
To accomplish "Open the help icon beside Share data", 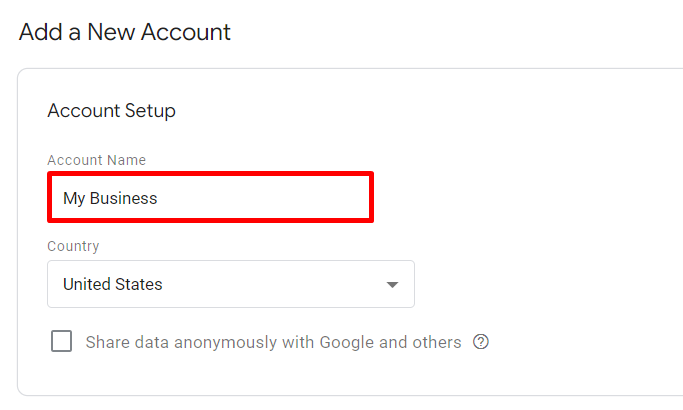I will point(481,342).
